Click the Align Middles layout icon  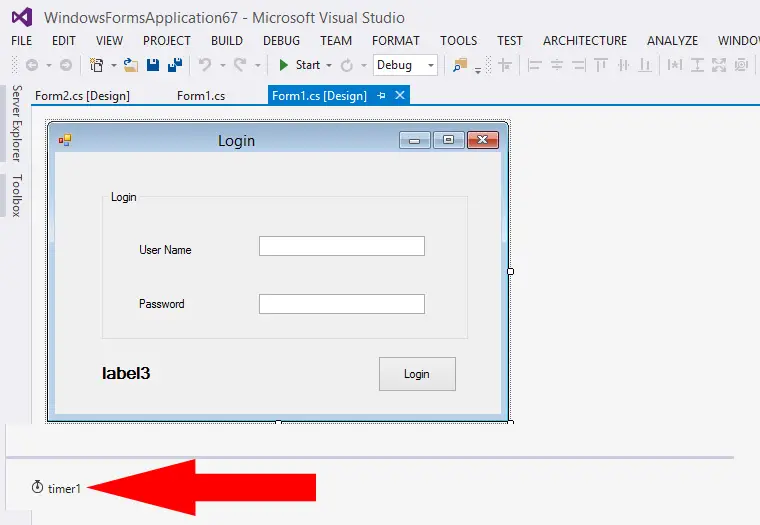pos(623,65)
